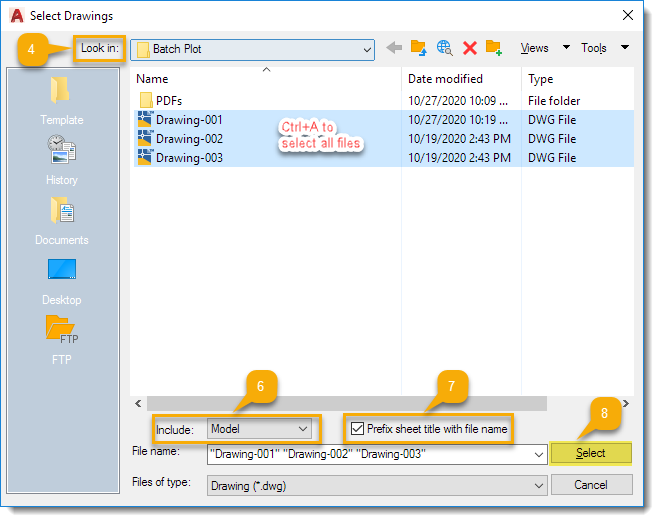This screenshot has height=522, width=659.
Task: Open the Search the Web icon
Action: tap(444, 48)
